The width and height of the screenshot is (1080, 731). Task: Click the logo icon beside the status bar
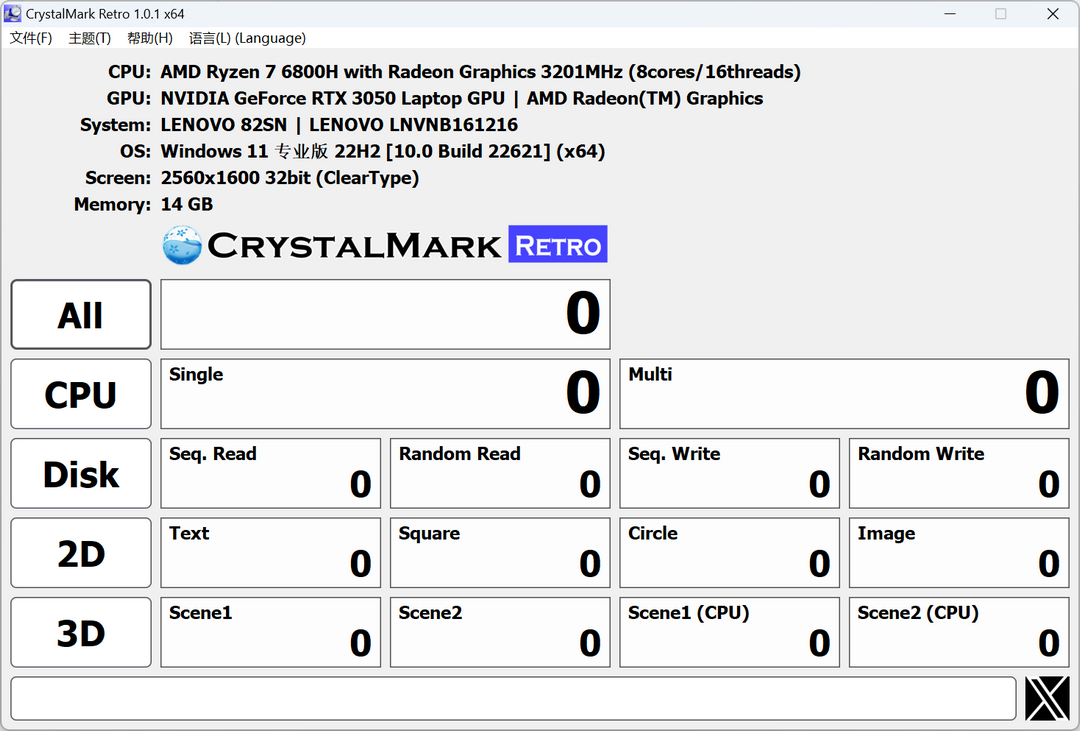coord(1046,698)
